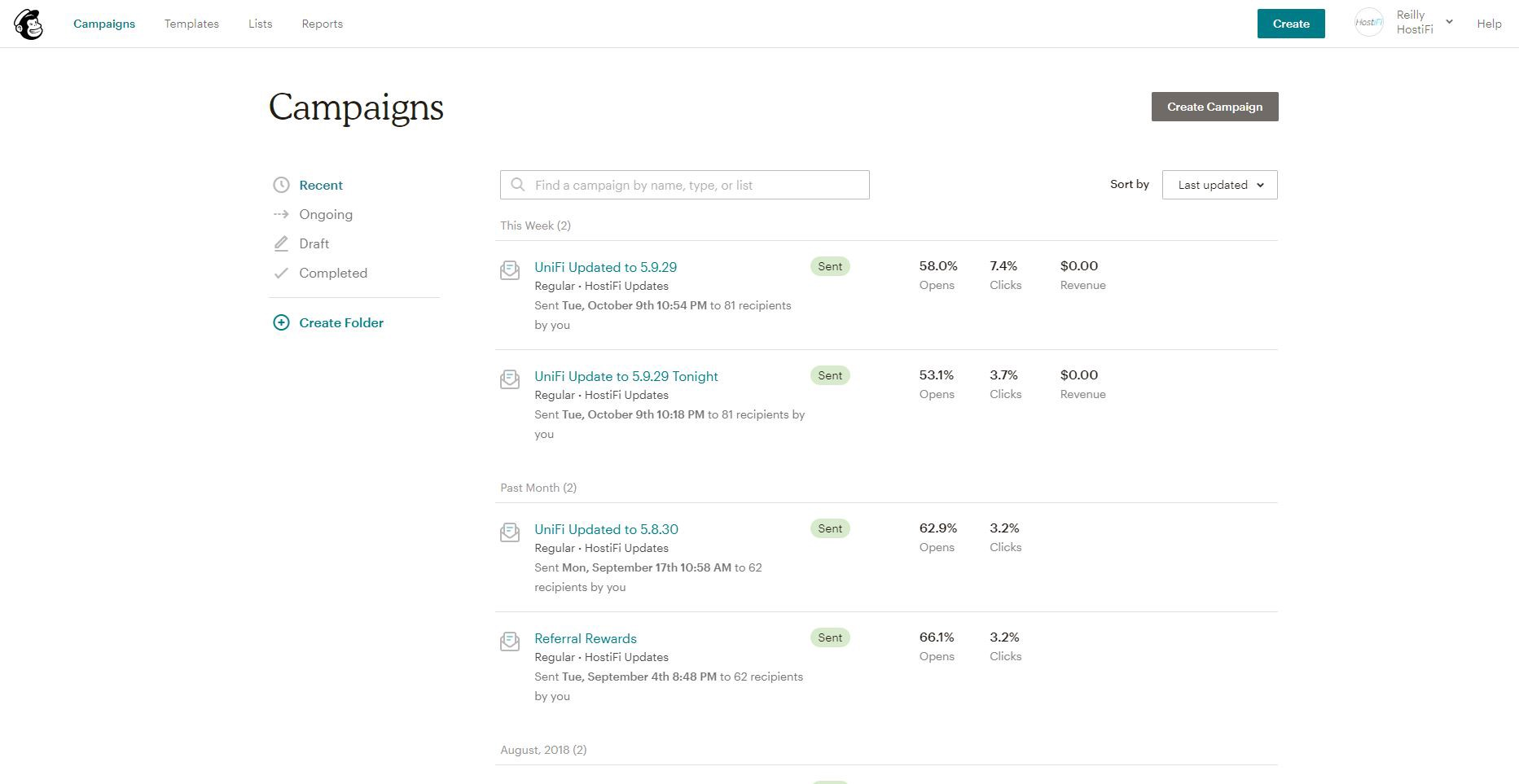The image size is (1519, 784).
Task: Click the Create Campaign button
Action: click(1214, 107)
